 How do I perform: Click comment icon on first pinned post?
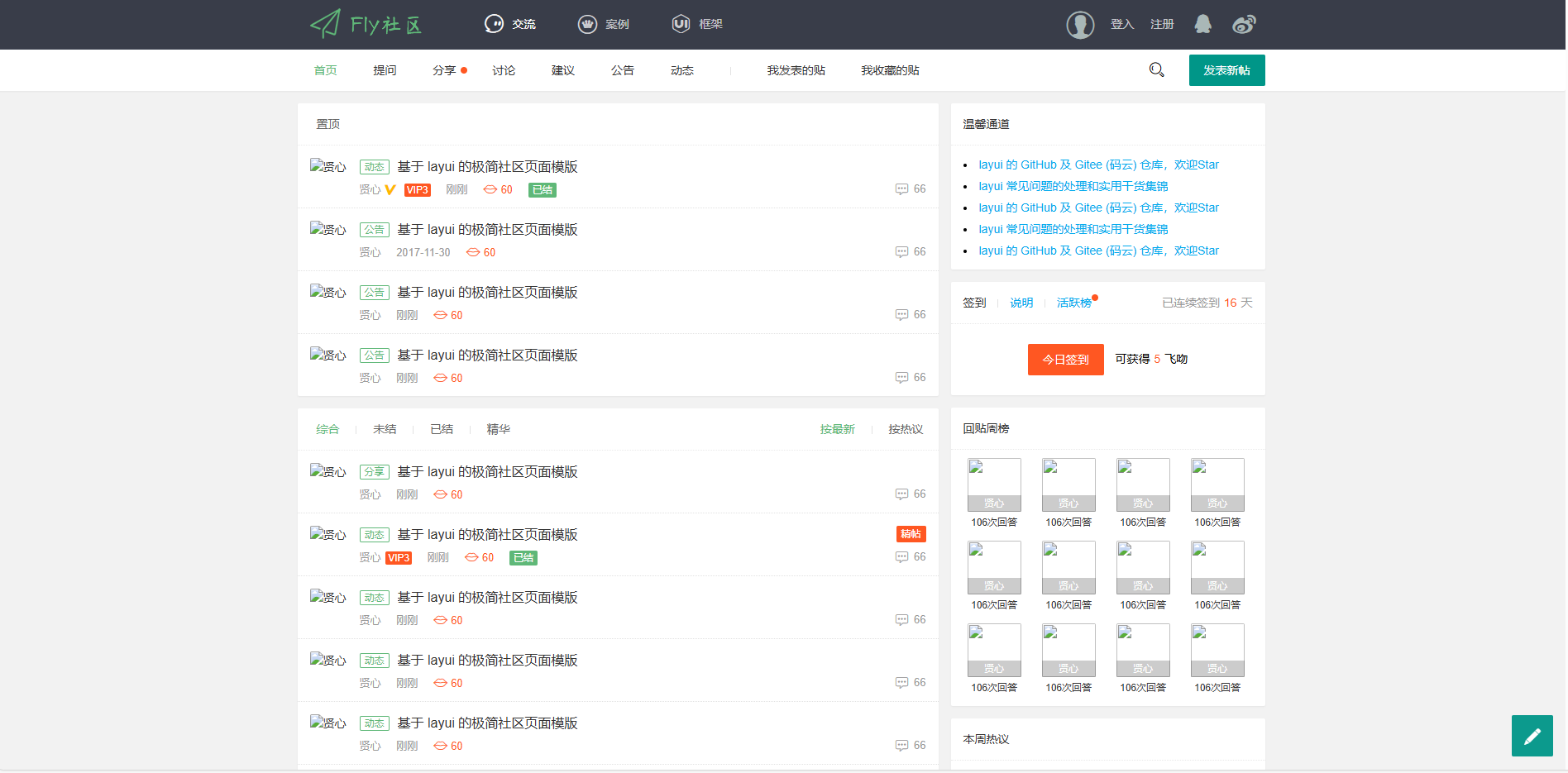point(901,189)
